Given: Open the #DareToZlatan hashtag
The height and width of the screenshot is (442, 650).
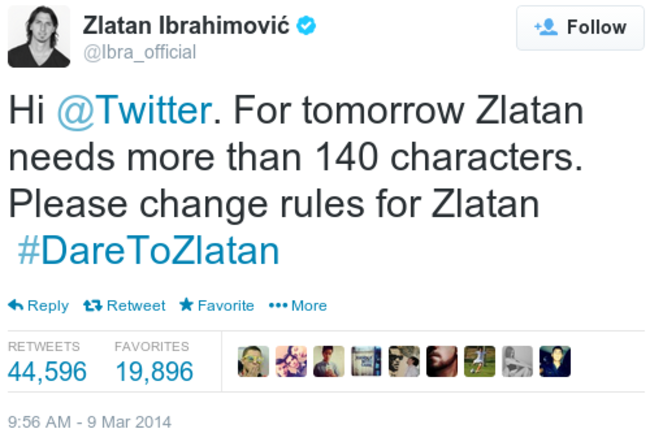Looking at the screenshot, I should click(148, 250).
